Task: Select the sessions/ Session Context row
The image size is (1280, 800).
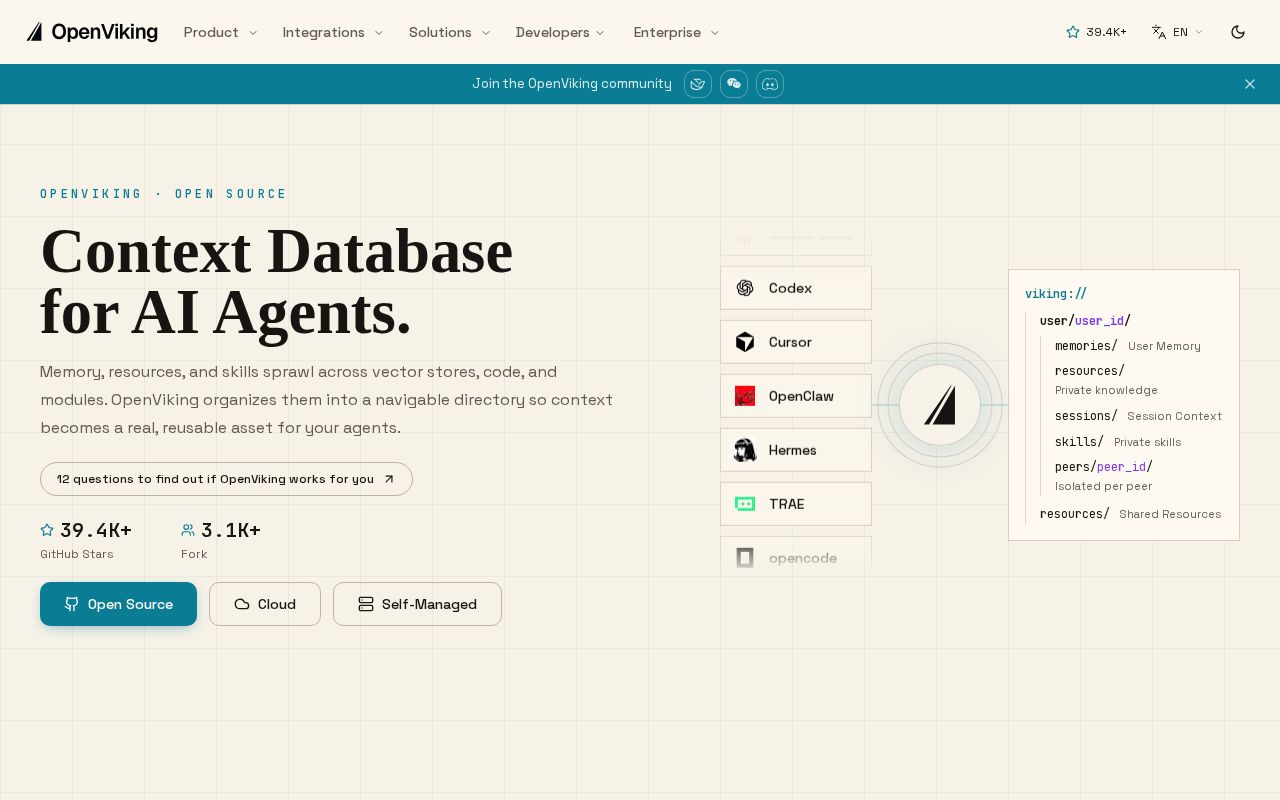Action: point(1138,416)
